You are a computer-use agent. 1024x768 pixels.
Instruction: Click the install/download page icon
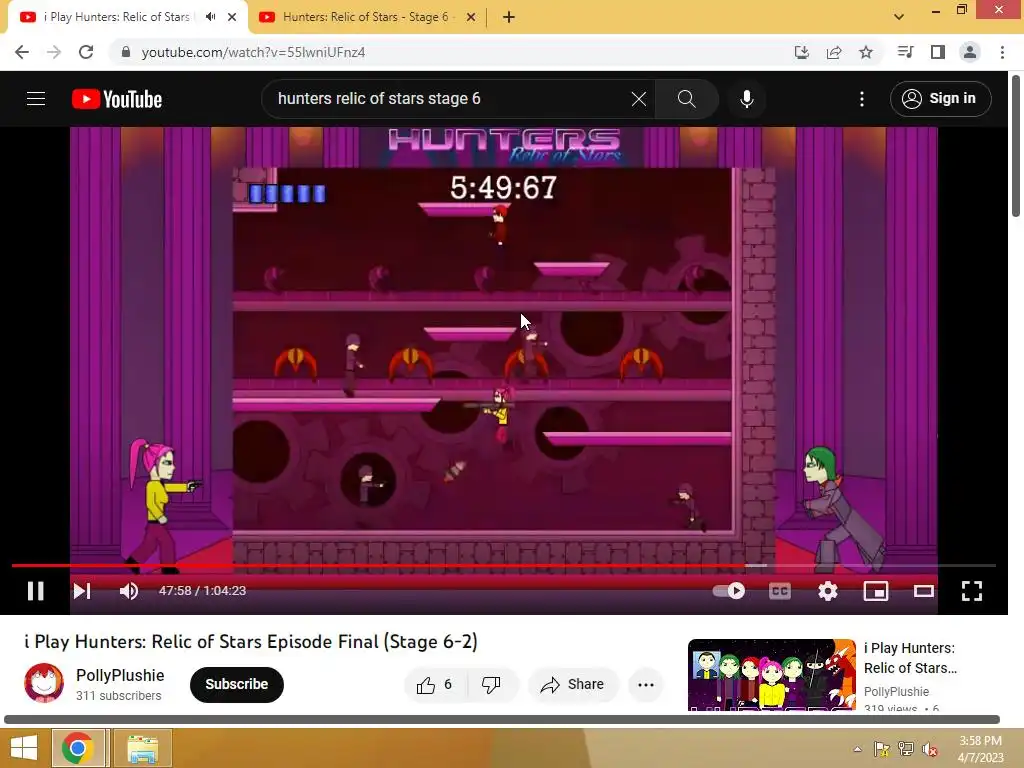click(801, 52)
